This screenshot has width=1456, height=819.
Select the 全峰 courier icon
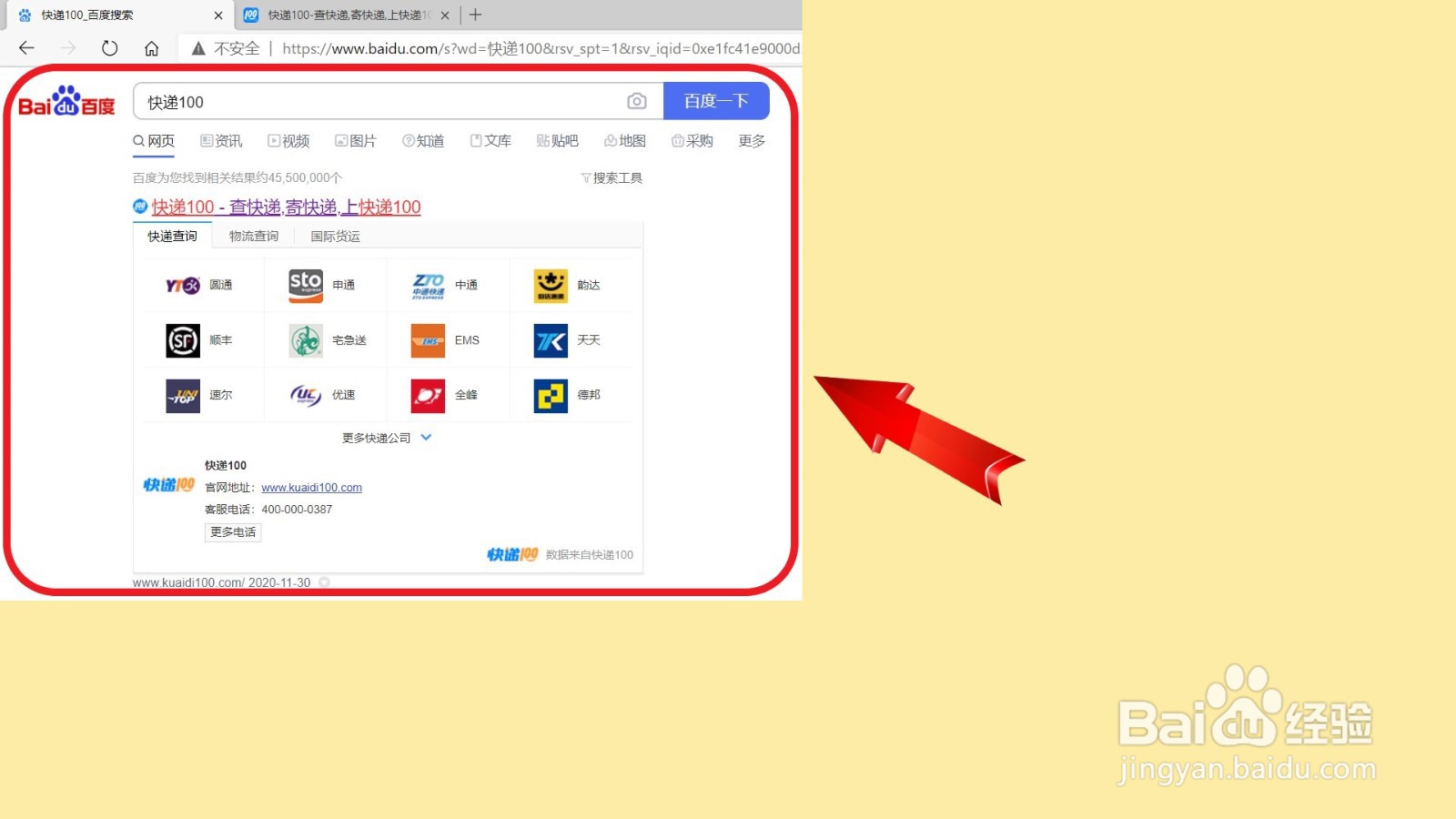tap(429, 396)
